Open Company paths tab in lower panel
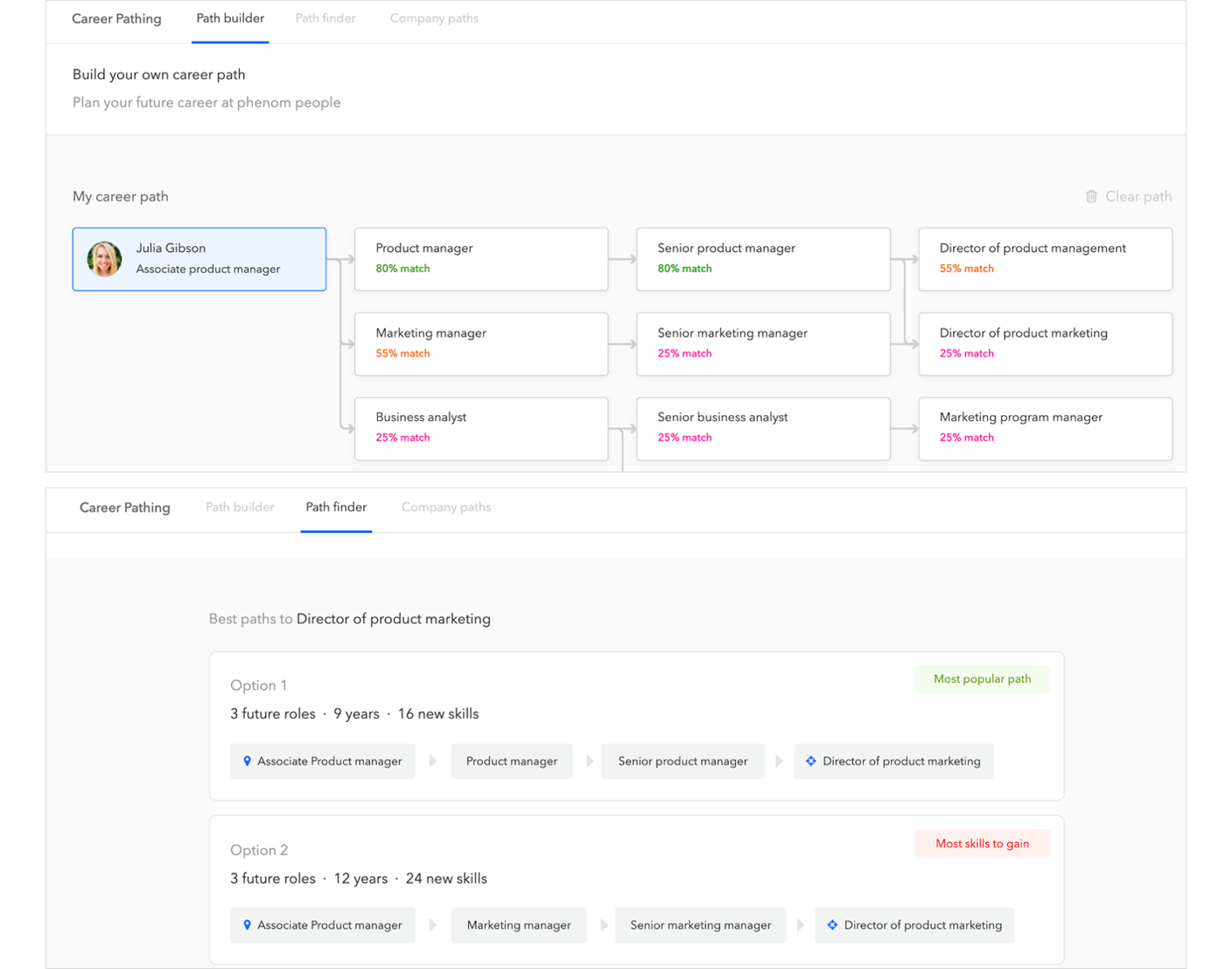The height and width of the screenshot is (969, 1232). [446, 508]
